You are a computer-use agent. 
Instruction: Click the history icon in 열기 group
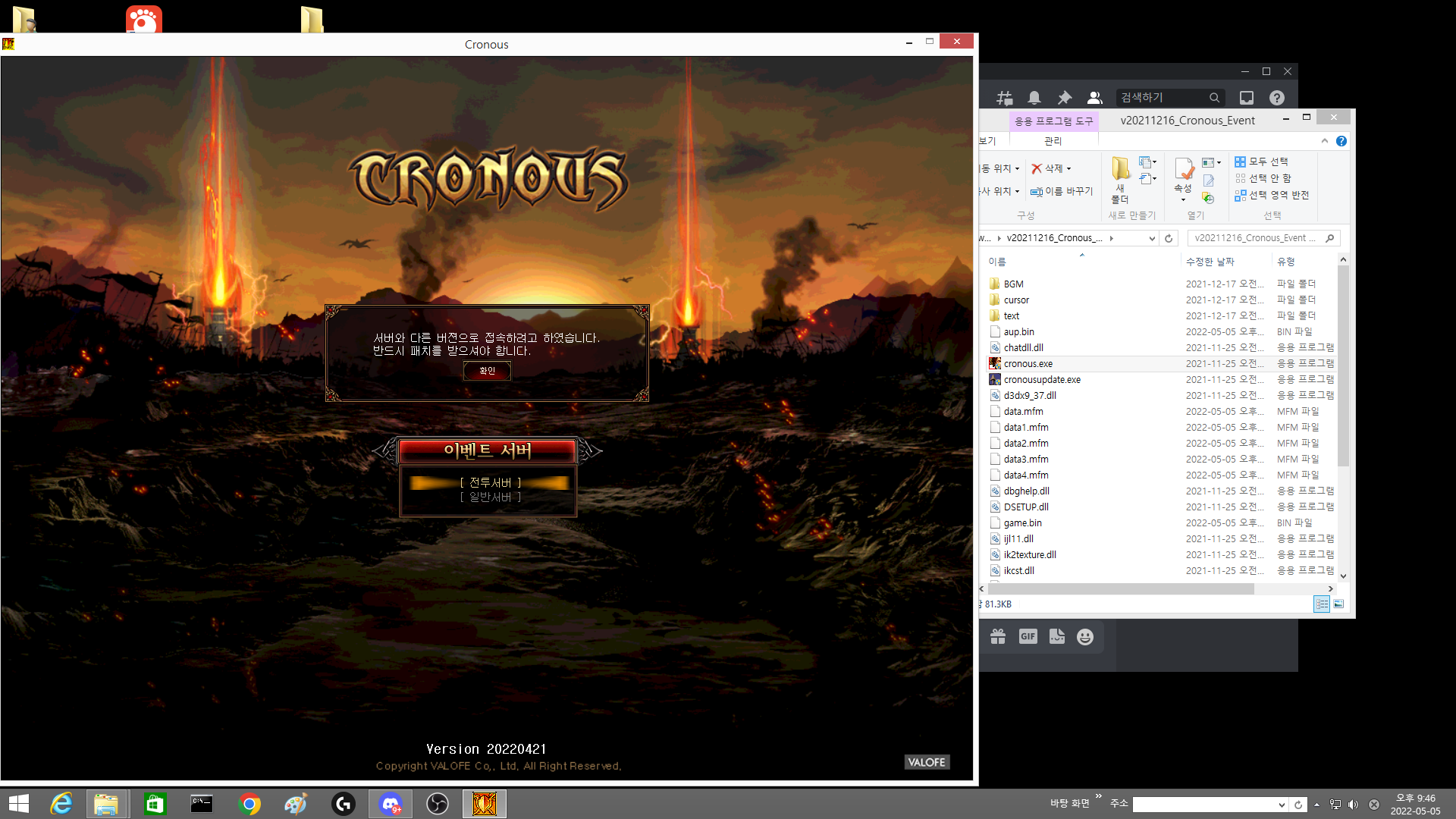point(1209,198)
